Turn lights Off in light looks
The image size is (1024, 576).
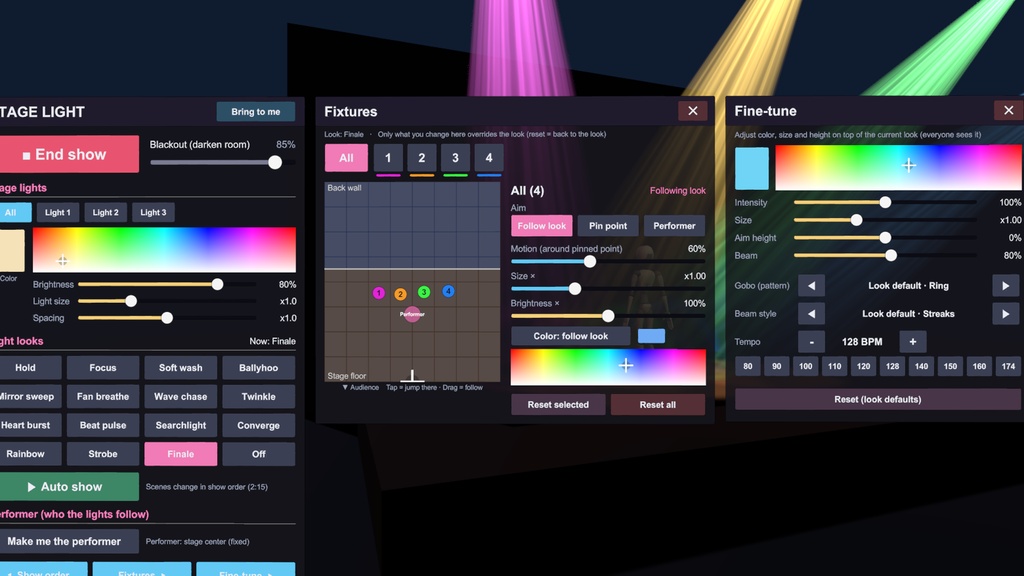259,454
